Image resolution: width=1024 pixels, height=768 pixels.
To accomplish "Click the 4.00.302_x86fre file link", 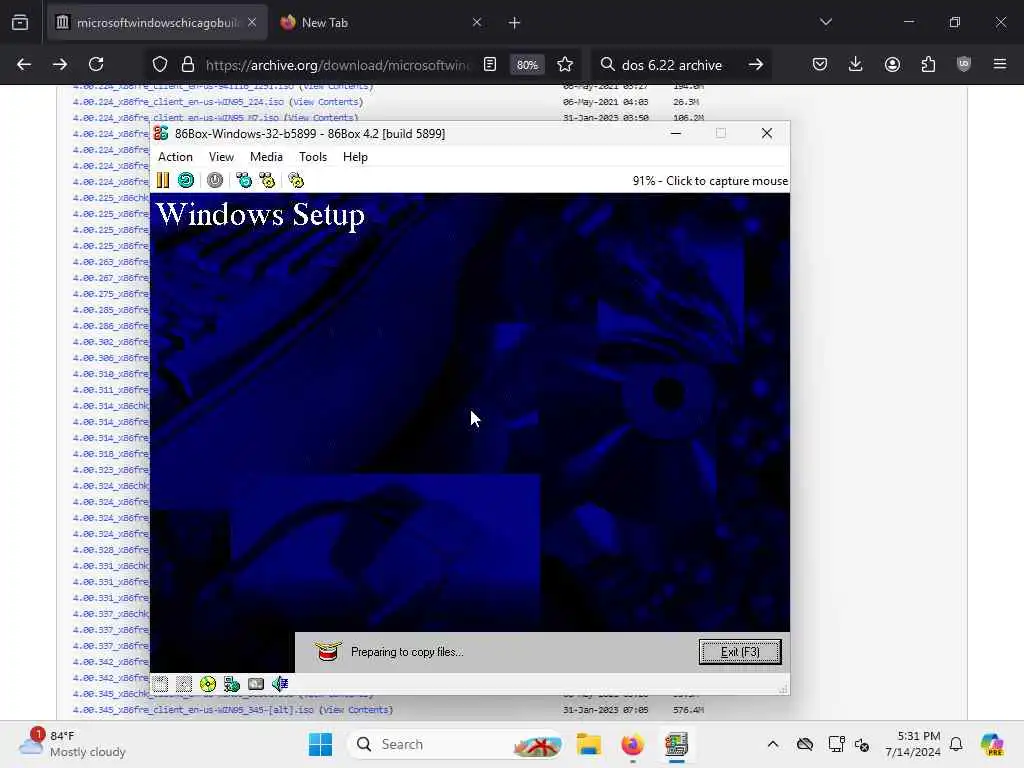I will tap(111, 342).
